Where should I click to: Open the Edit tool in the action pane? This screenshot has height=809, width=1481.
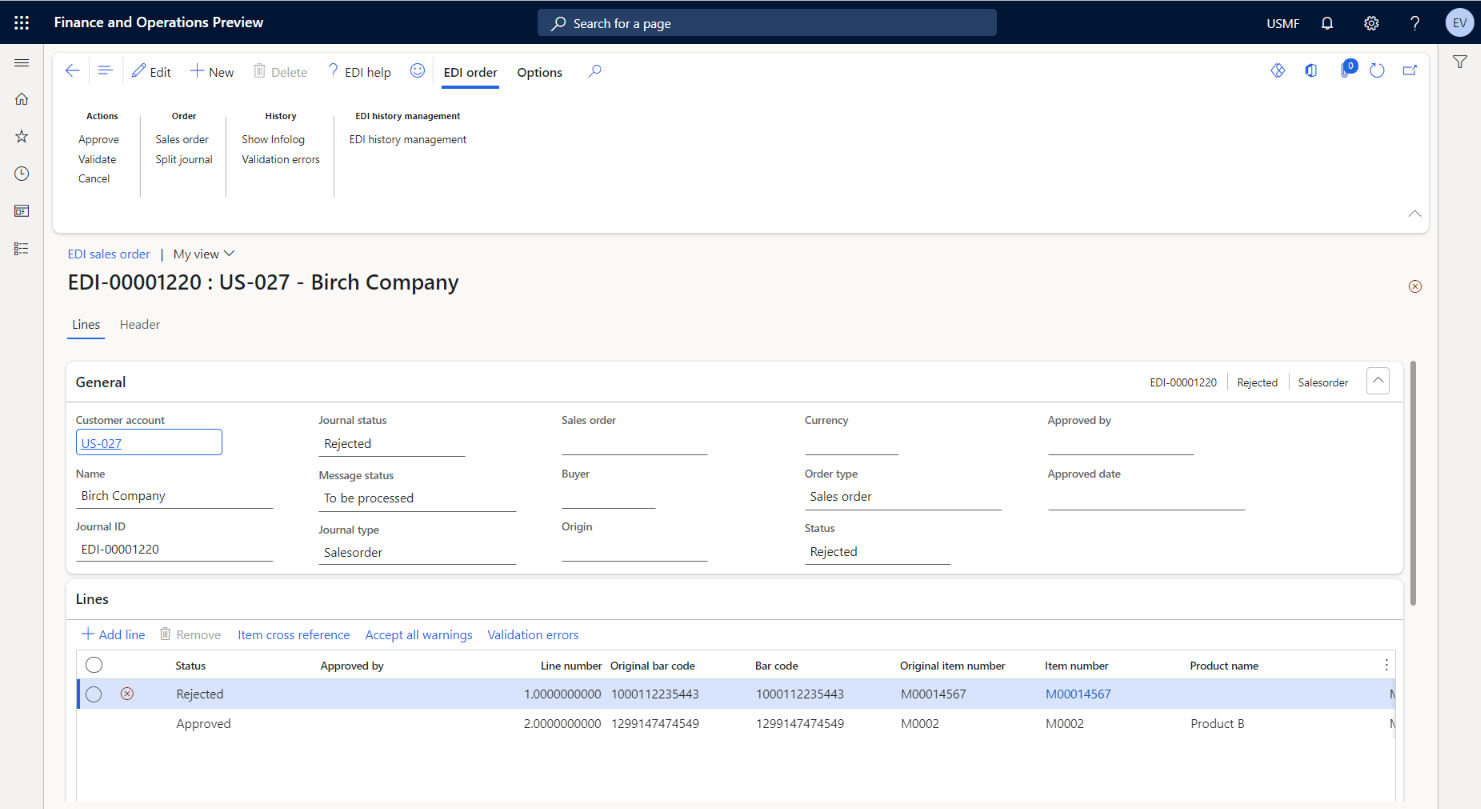(x=151, y=71)
